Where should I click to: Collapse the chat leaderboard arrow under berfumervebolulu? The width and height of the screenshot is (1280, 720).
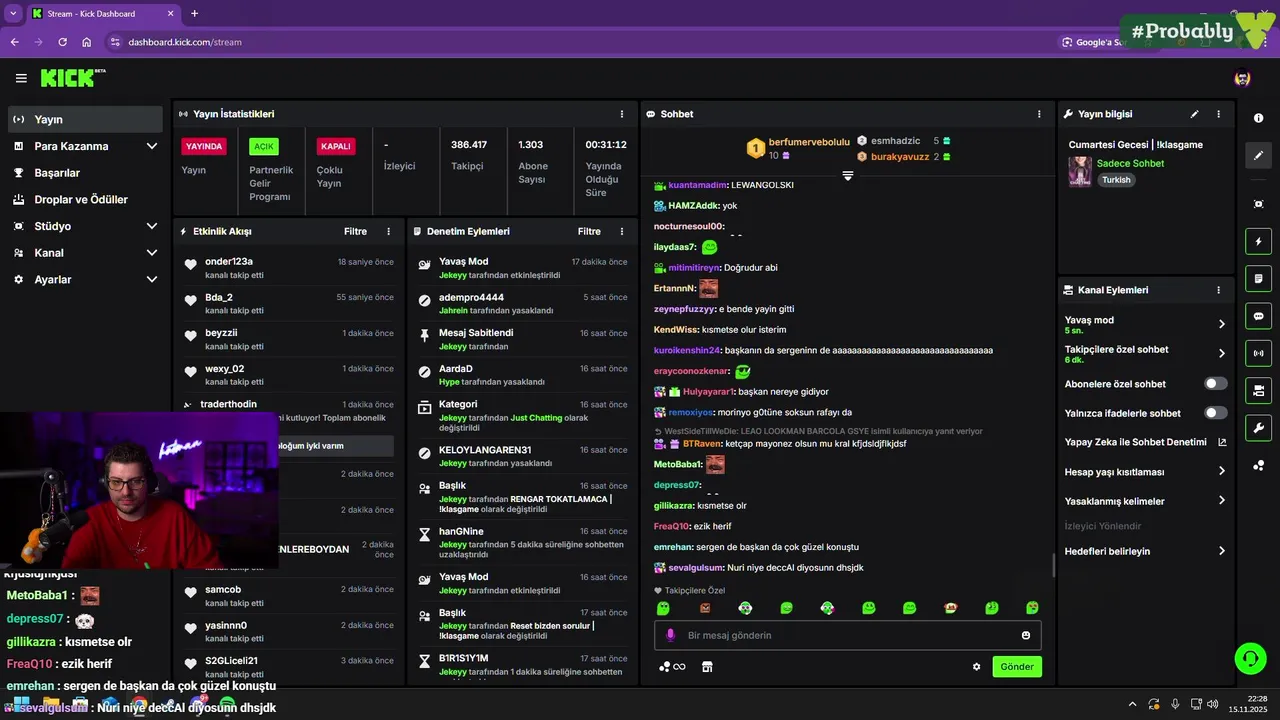847,175
